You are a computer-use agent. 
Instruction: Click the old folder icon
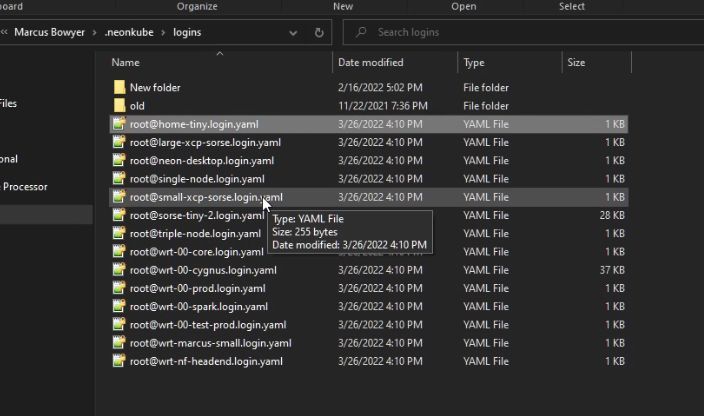(x=119, y=105)
